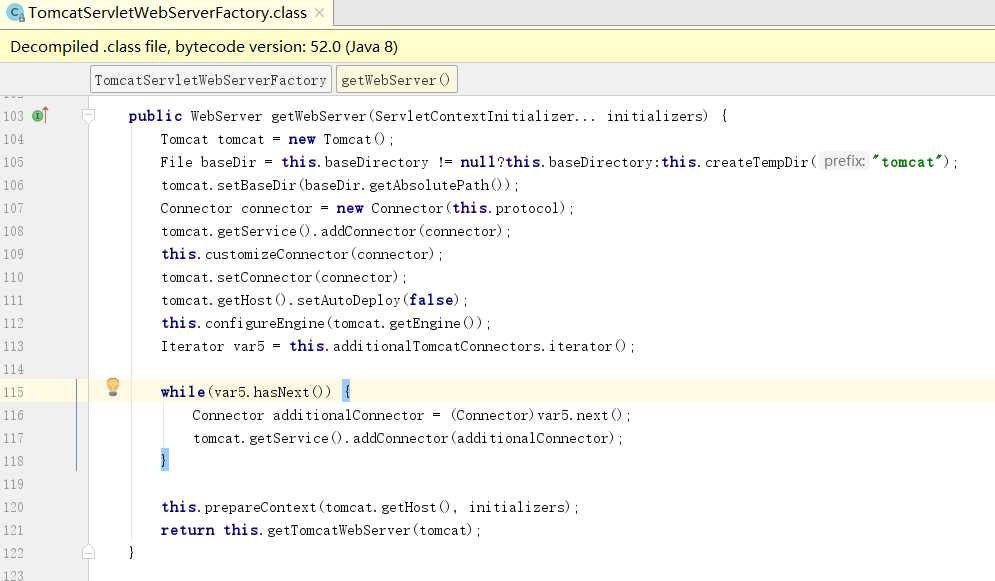Viewport: 995px width, 581px height.
Task: Collapse the getWebServer method fold at line 103
Action: click(x=88, y=115)
